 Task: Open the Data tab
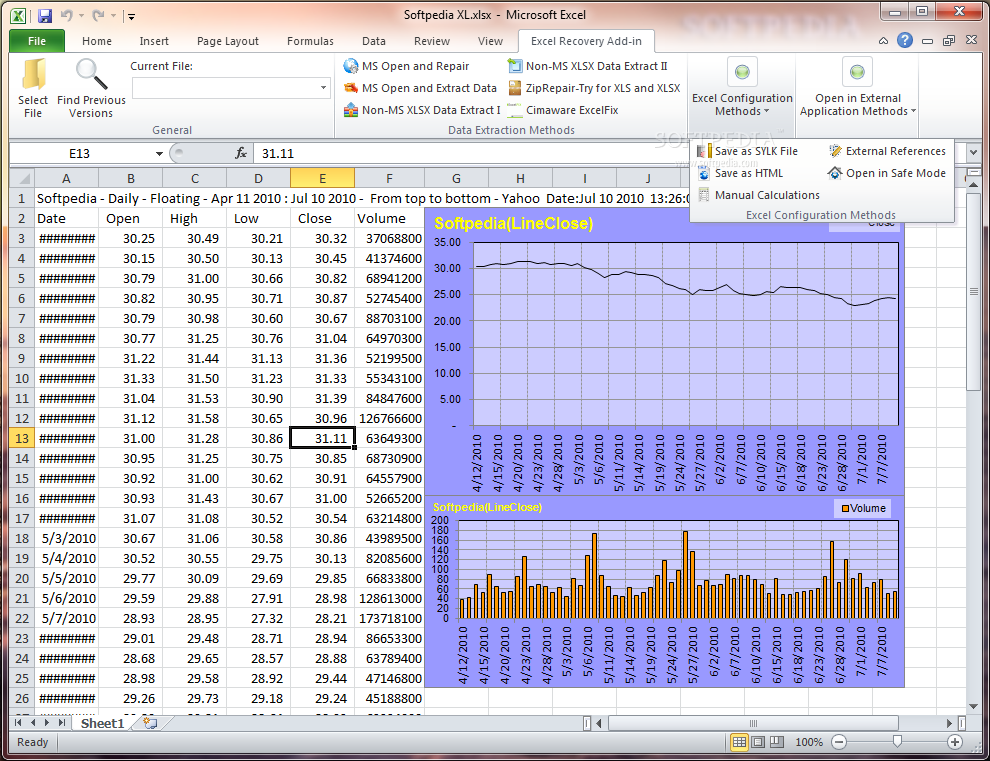[374, 41]
